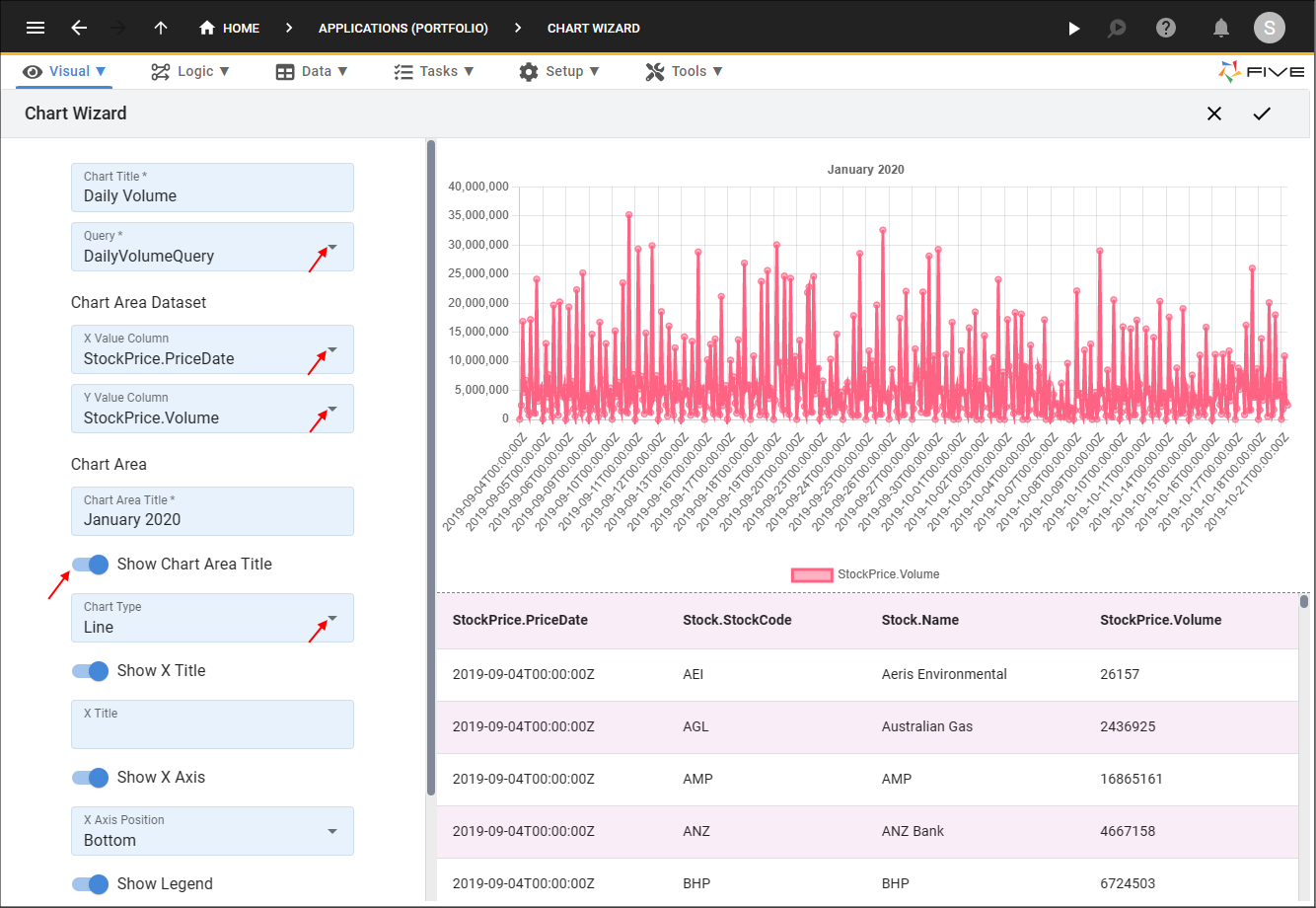Screen dimensions: 1316x908
Task: Click the volume value 26157
Action: (x=1120, y=675)
